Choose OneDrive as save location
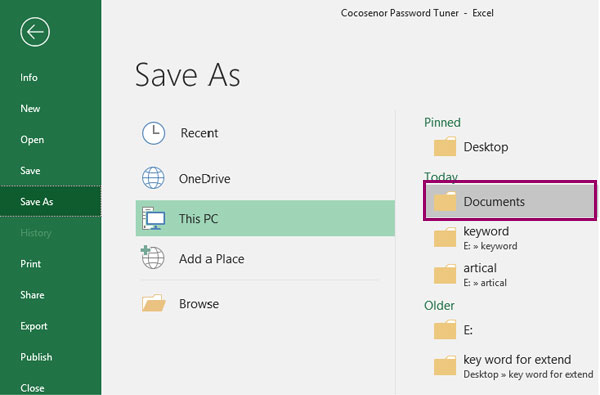This screenshot has width=600, height=395. (204, 178)
